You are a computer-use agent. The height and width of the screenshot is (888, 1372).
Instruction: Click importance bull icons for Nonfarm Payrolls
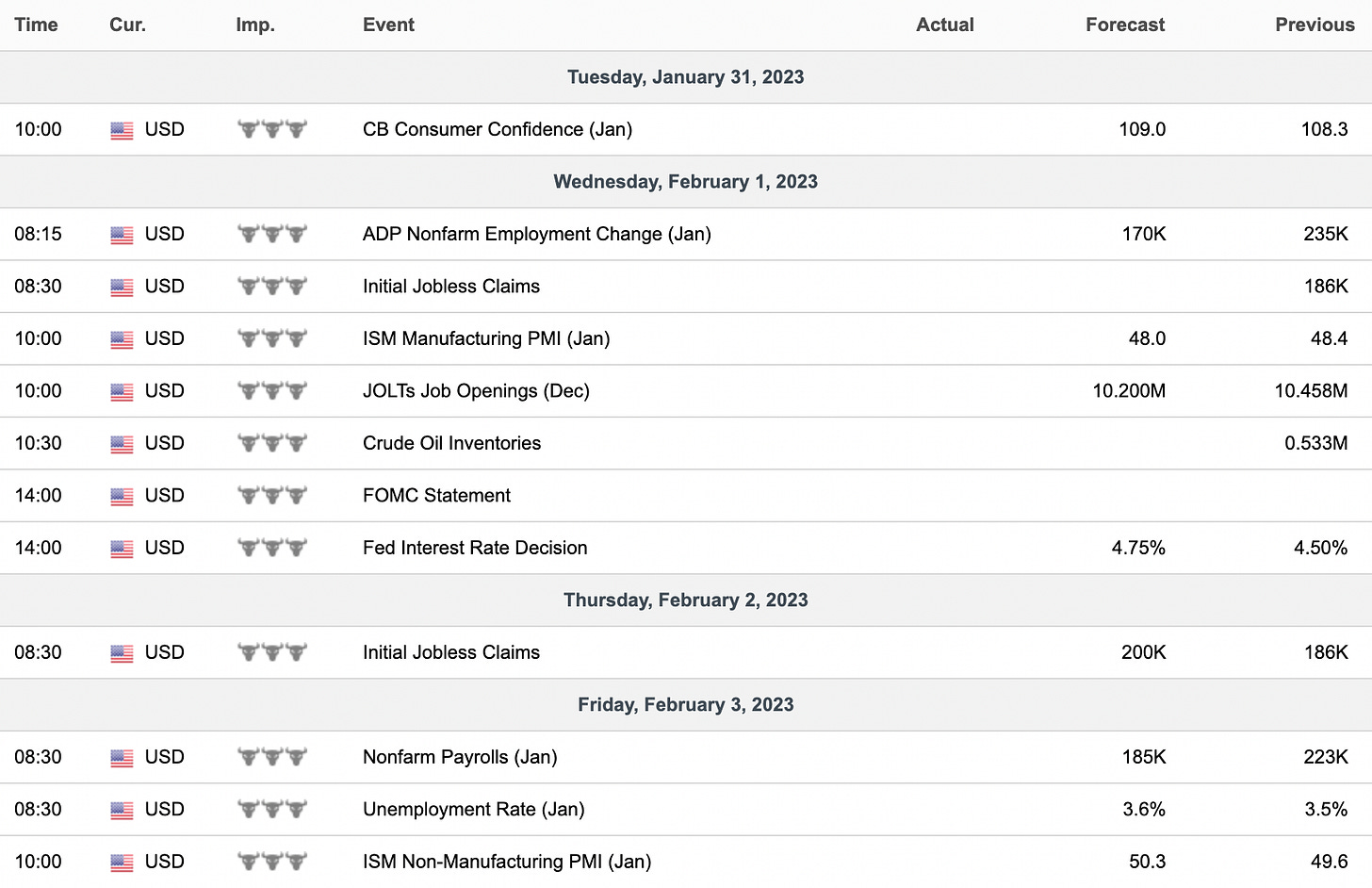pos(272,757)
